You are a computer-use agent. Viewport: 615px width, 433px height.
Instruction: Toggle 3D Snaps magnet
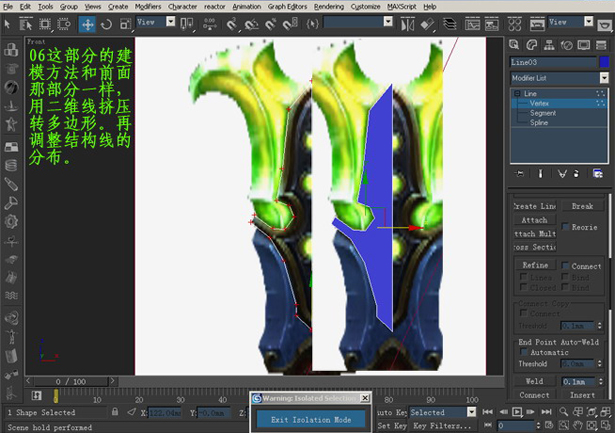(x=232, y=24)
